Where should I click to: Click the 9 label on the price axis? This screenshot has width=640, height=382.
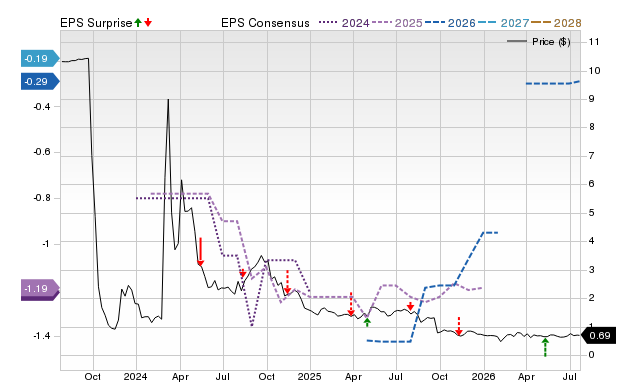[x=591, y=99]
